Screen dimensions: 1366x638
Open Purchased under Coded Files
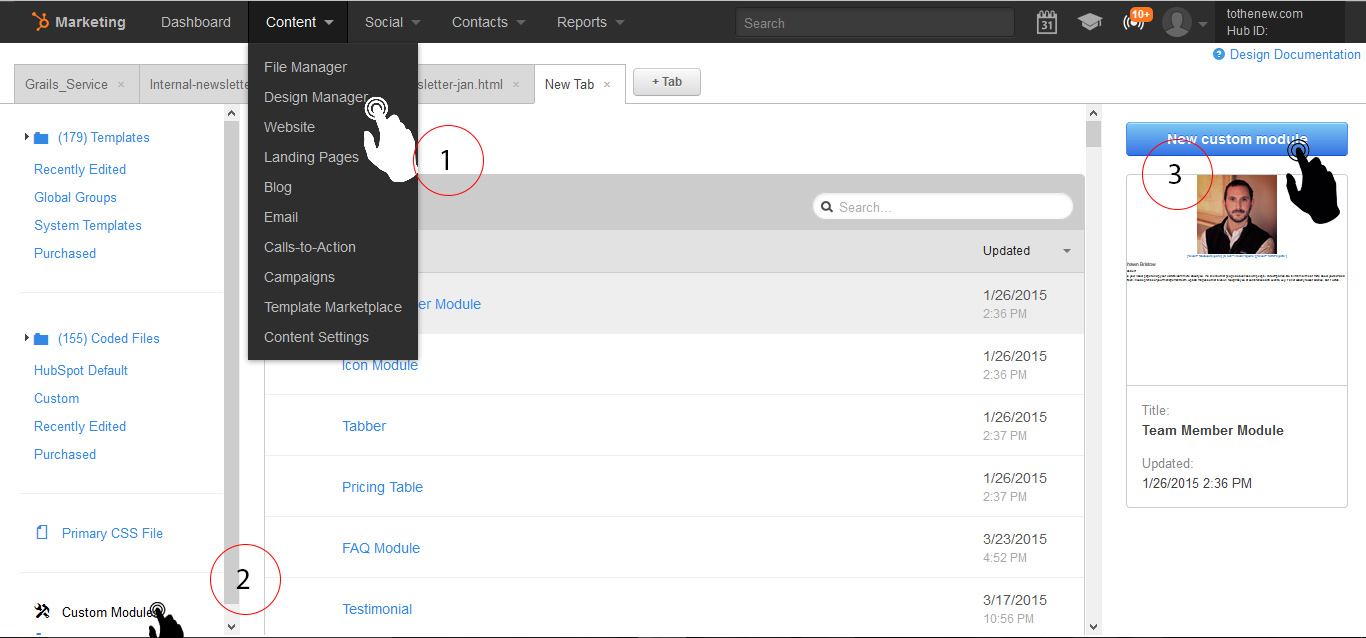pyautogui.click(x=65, y=455)
